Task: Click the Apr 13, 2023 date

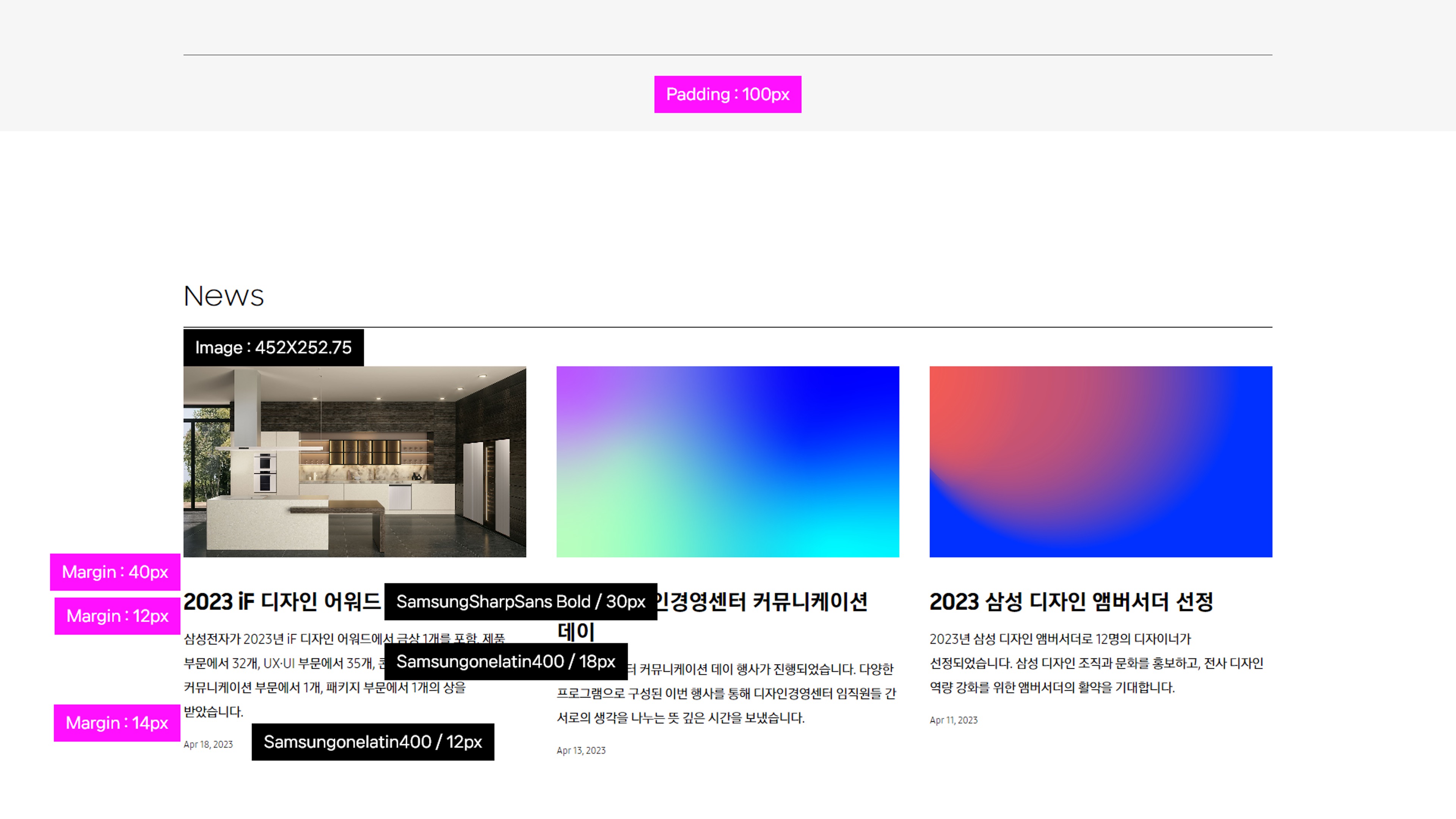Action: point(581,751)
